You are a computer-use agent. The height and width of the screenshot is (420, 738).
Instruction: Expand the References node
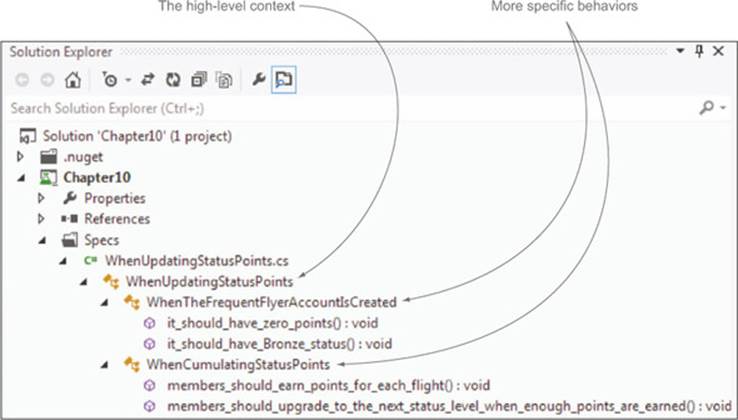point(41,219)
